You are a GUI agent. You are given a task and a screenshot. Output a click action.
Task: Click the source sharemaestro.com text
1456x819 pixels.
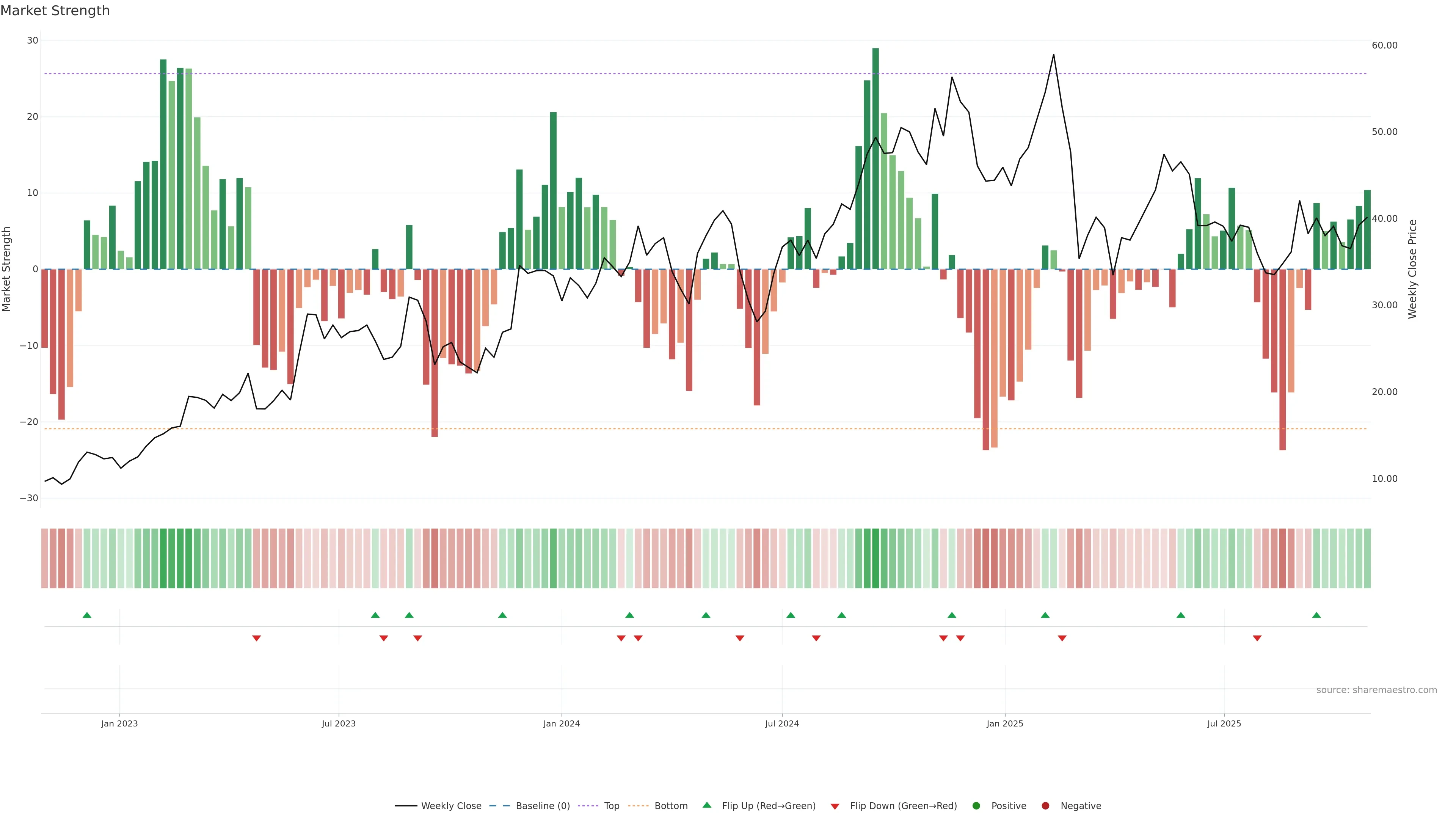1376,690
